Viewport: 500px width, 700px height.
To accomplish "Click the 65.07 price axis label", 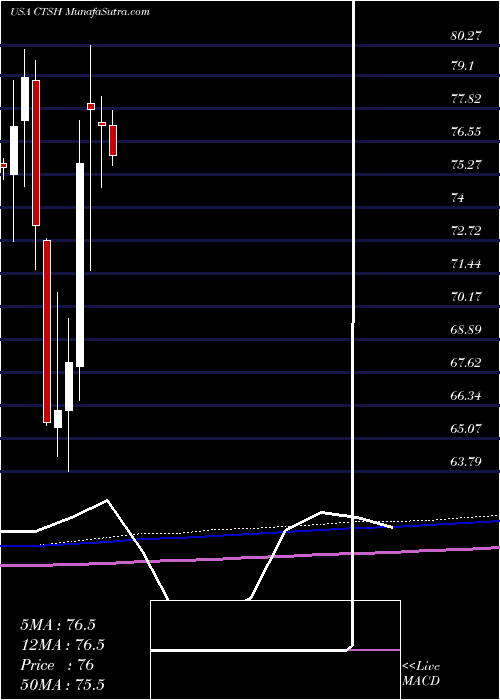I will click(466, 429).
